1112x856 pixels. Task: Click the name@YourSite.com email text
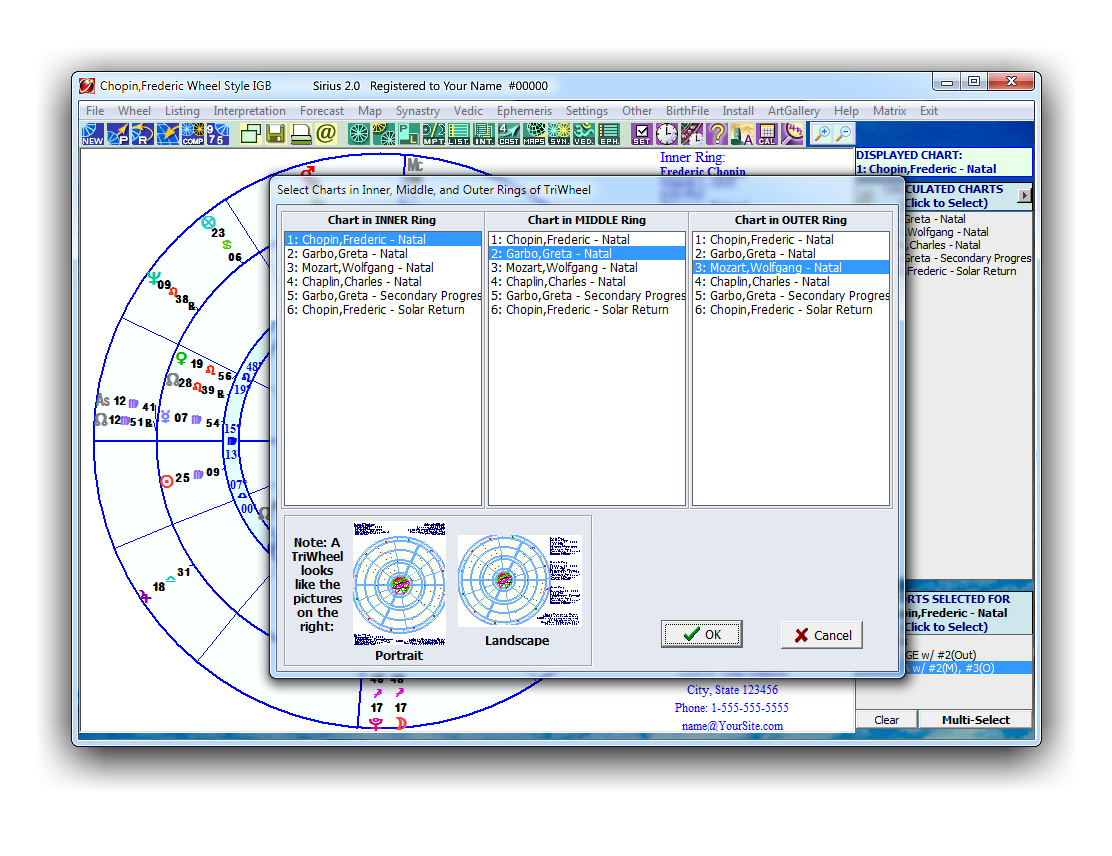[732, 726]
